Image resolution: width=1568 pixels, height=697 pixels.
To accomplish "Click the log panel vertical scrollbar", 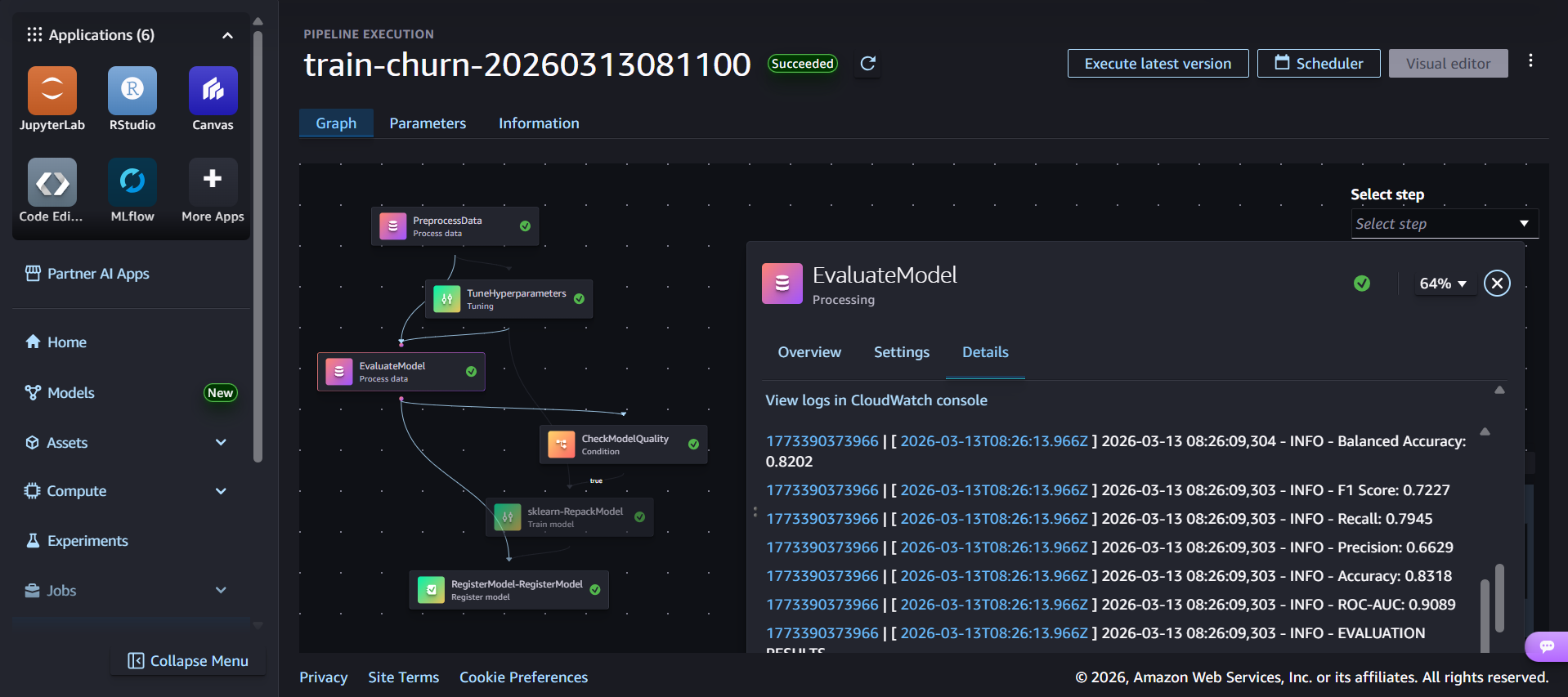I will click(x=1499, y=596).
